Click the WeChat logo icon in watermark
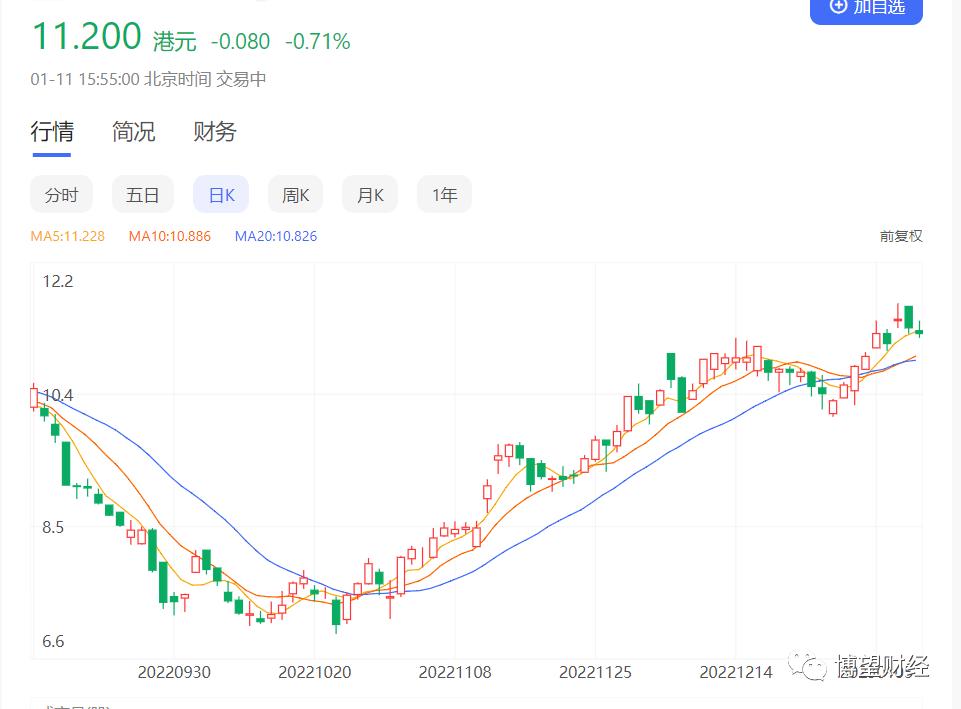The width and height of the screenshot is (961, 709). coord(808,667)
